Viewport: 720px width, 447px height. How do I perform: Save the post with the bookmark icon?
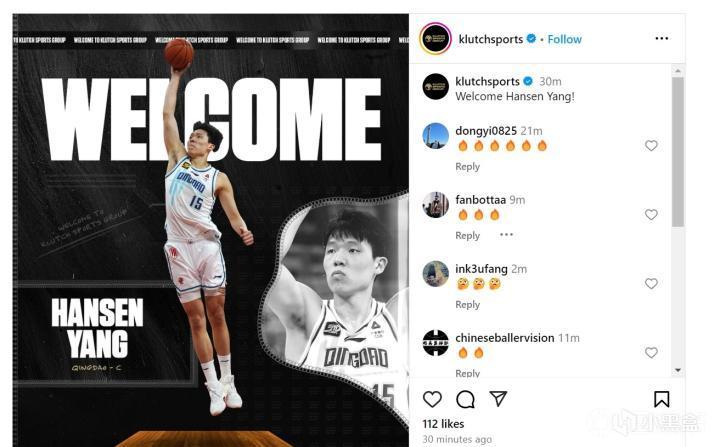(x=661, y=399)
